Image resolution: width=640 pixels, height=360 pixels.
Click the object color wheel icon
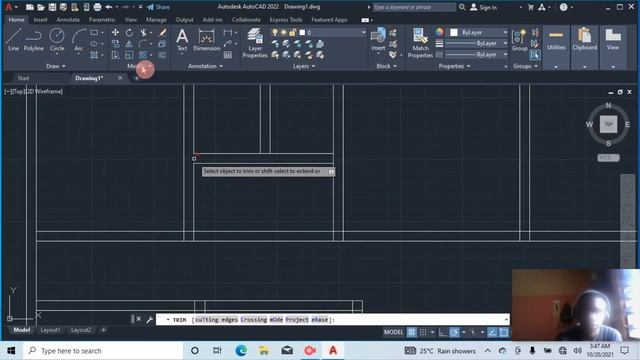439,32
